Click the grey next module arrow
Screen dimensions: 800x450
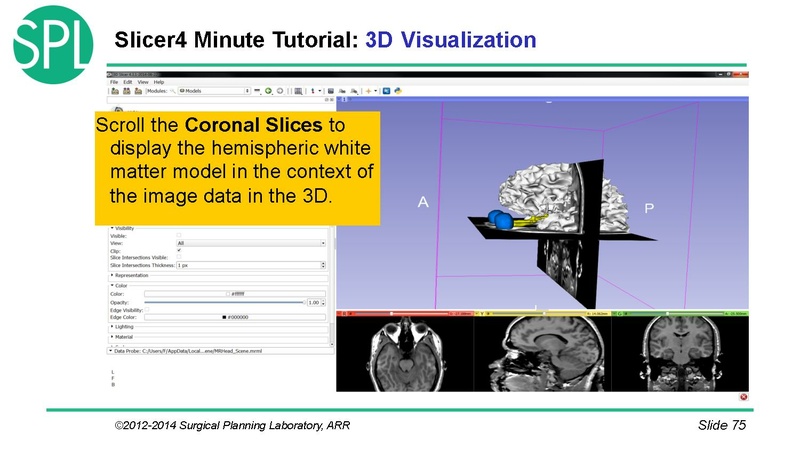(280, 91)
